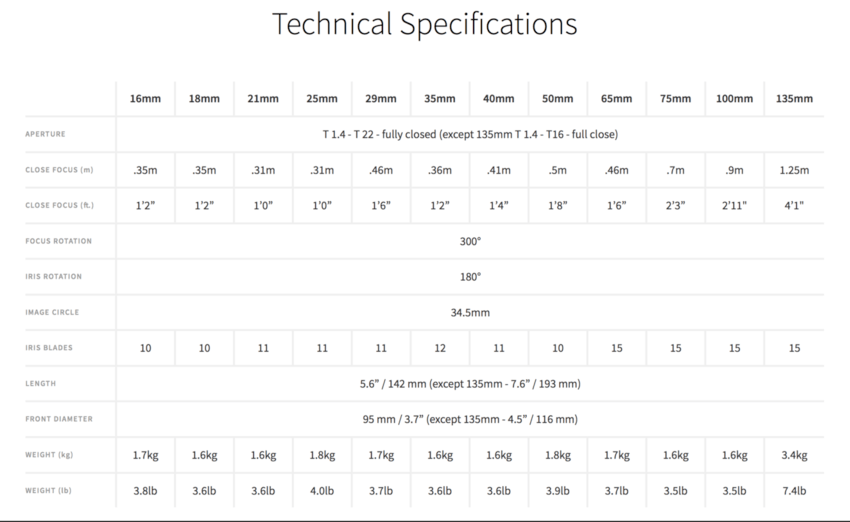
Task: Select the 1.25m close focus value
Action: [794, 170]
